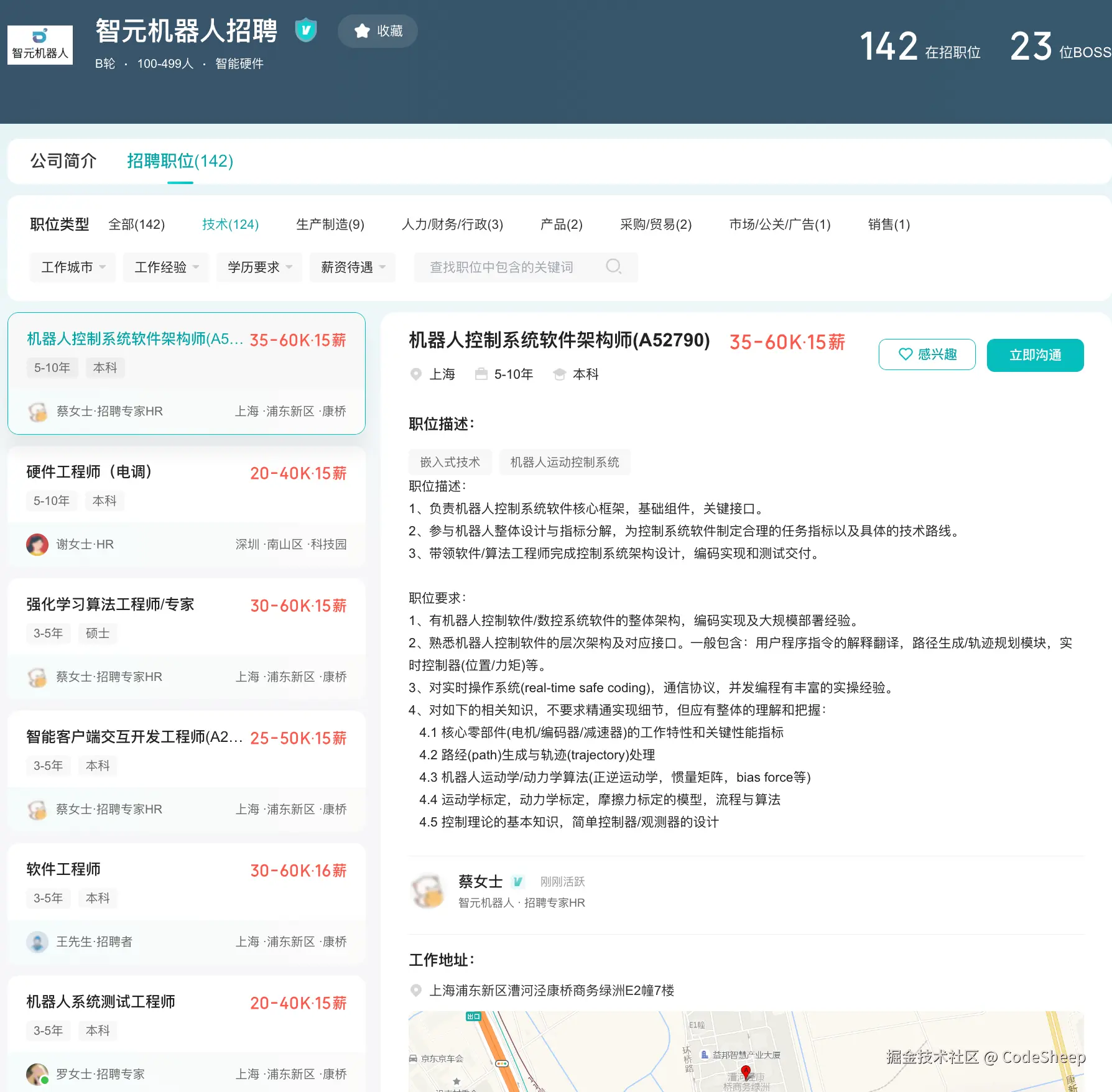Click the 机器人运动控制系统 skill tag
Screen dimensions: 1112x1092
point(565,462)
